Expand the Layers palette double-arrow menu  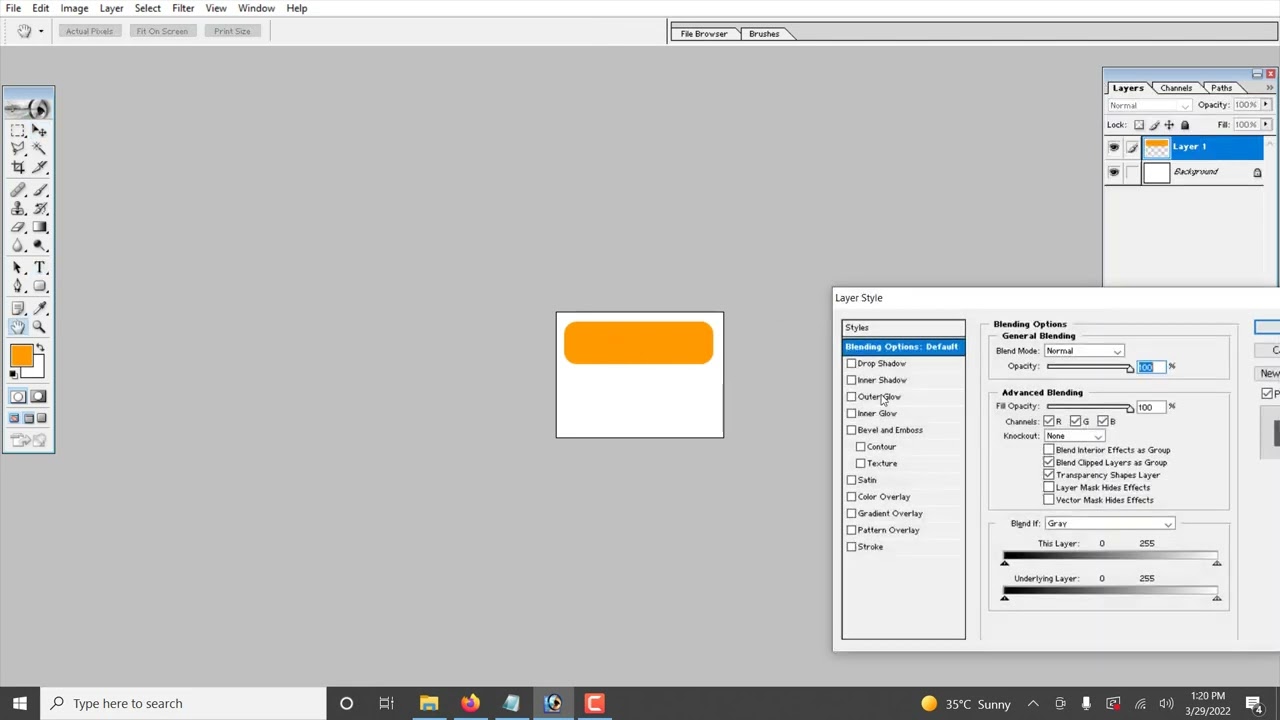[x=1269, y=88]
